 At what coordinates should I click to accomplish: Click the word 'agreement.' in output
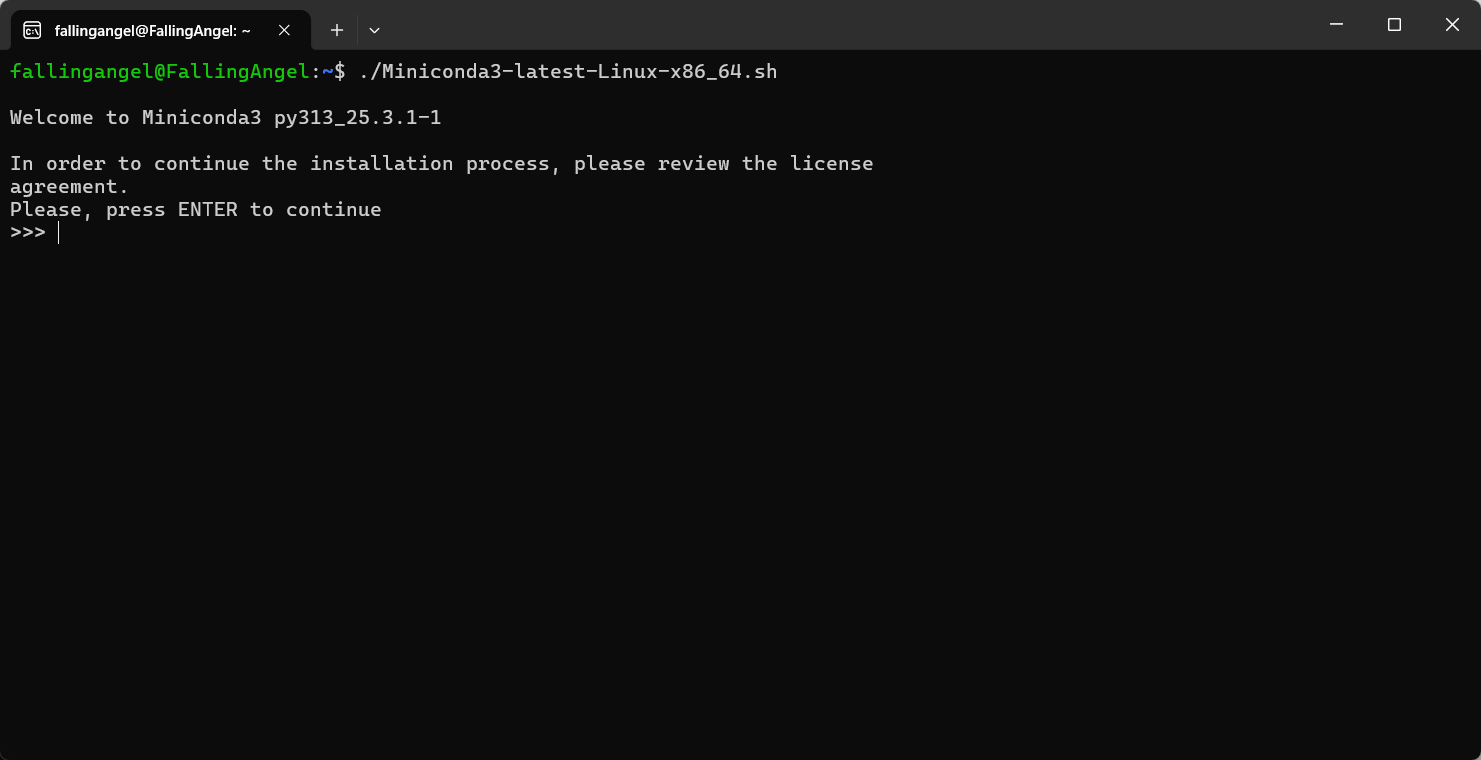[x=70, y=187]
